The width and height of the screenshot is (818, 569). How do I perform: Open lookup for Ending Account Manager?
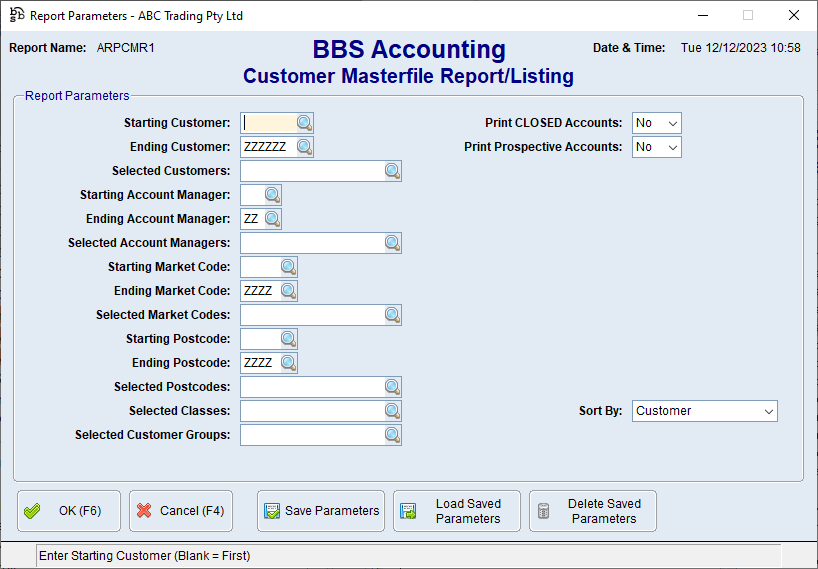click(x=272, y=219)
